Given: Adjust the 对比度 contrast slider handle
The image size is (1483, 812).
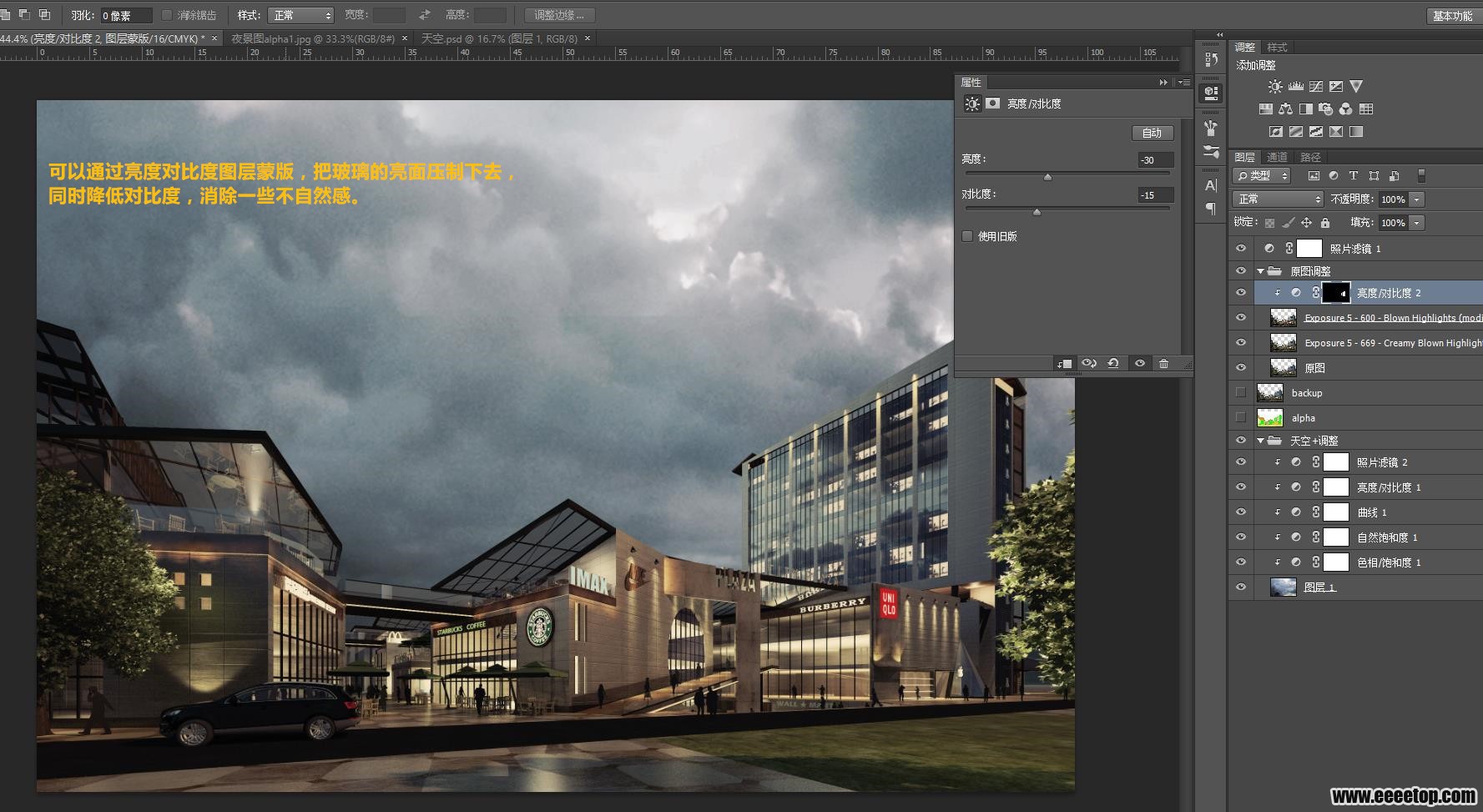Looking at the screenshot, I should coord(1037,212).
